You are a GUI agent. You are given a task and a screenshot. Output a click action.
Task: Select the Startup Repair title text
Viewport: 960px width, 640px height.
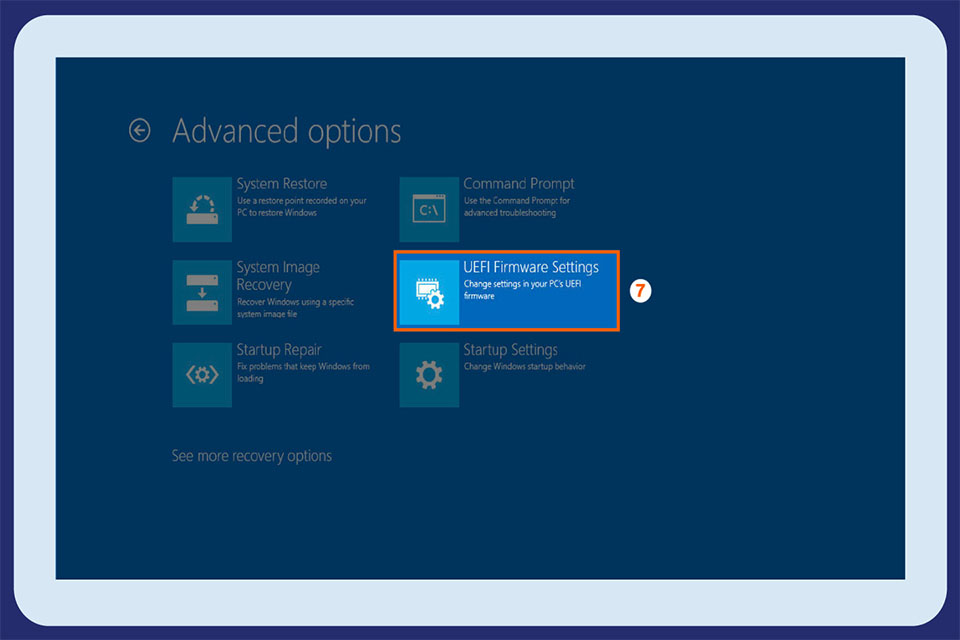[279, 350]
